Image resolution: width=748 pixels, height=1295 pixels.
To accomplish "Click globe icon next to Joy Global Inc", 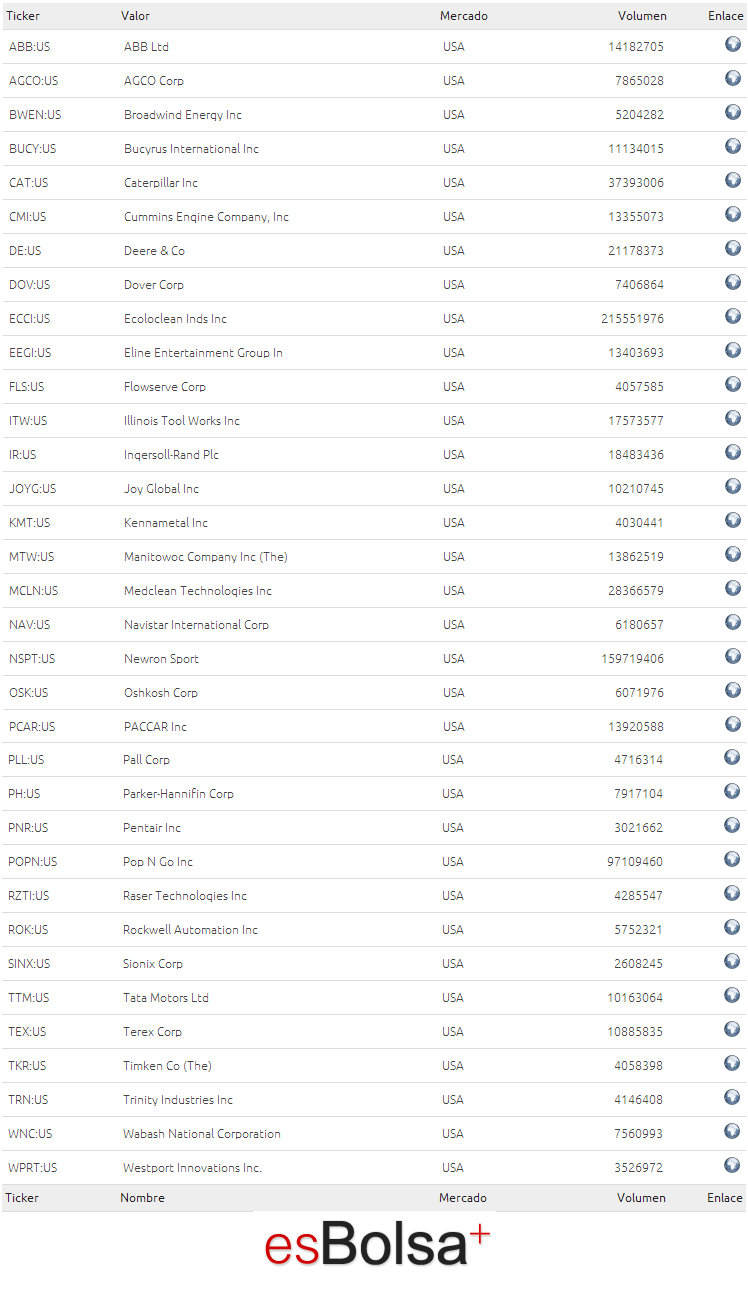I will tap(733, 486).
